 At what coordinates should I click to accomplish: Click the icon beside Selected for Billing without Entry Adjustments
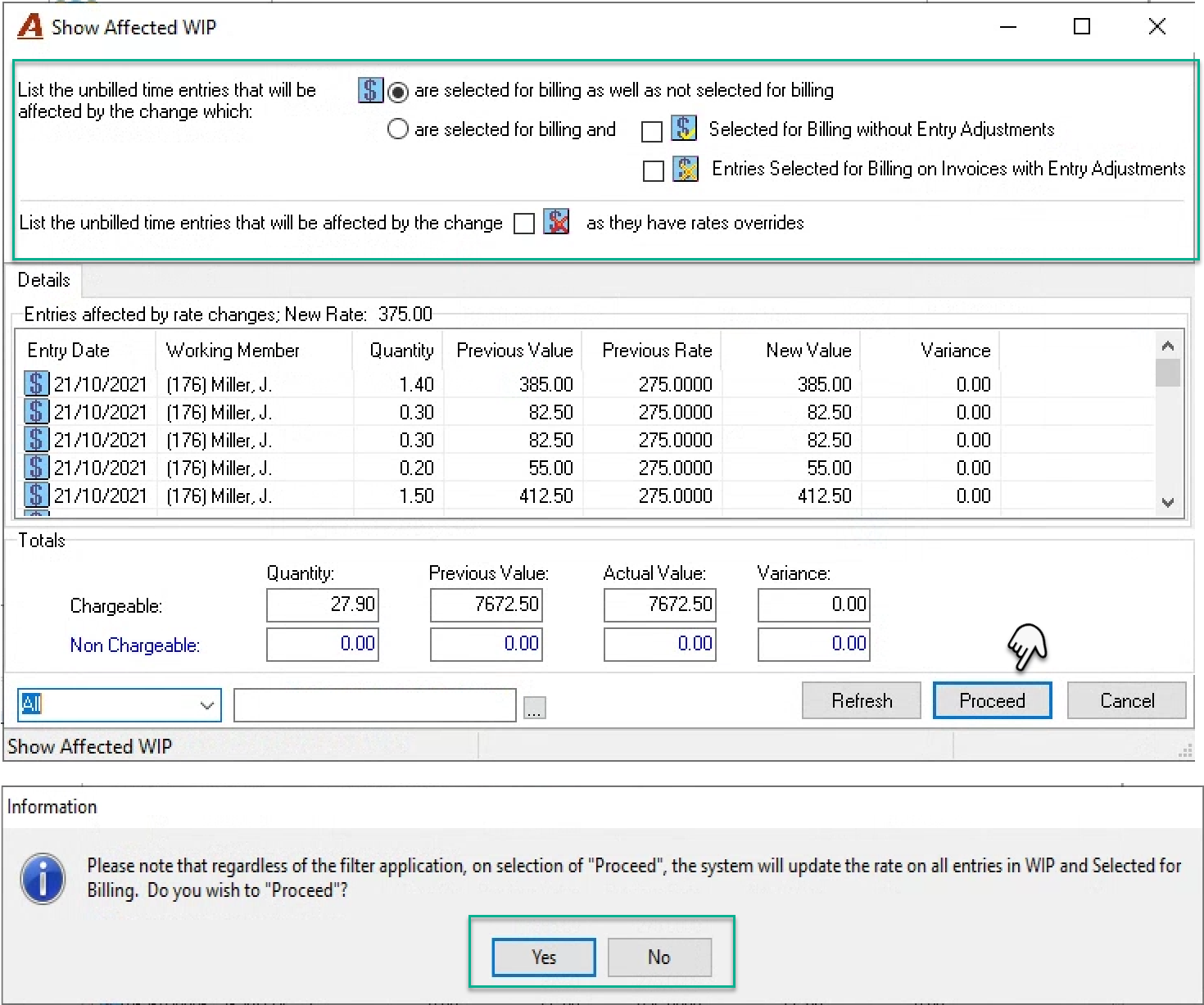(684, 129)
